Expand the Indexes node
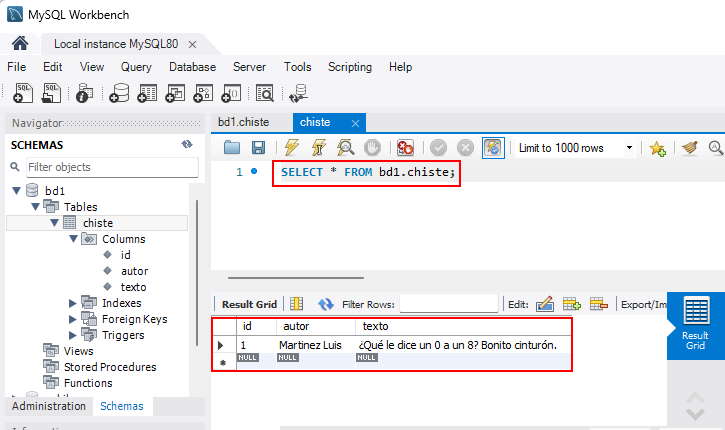The image size is (725, 430). [73, 303]
